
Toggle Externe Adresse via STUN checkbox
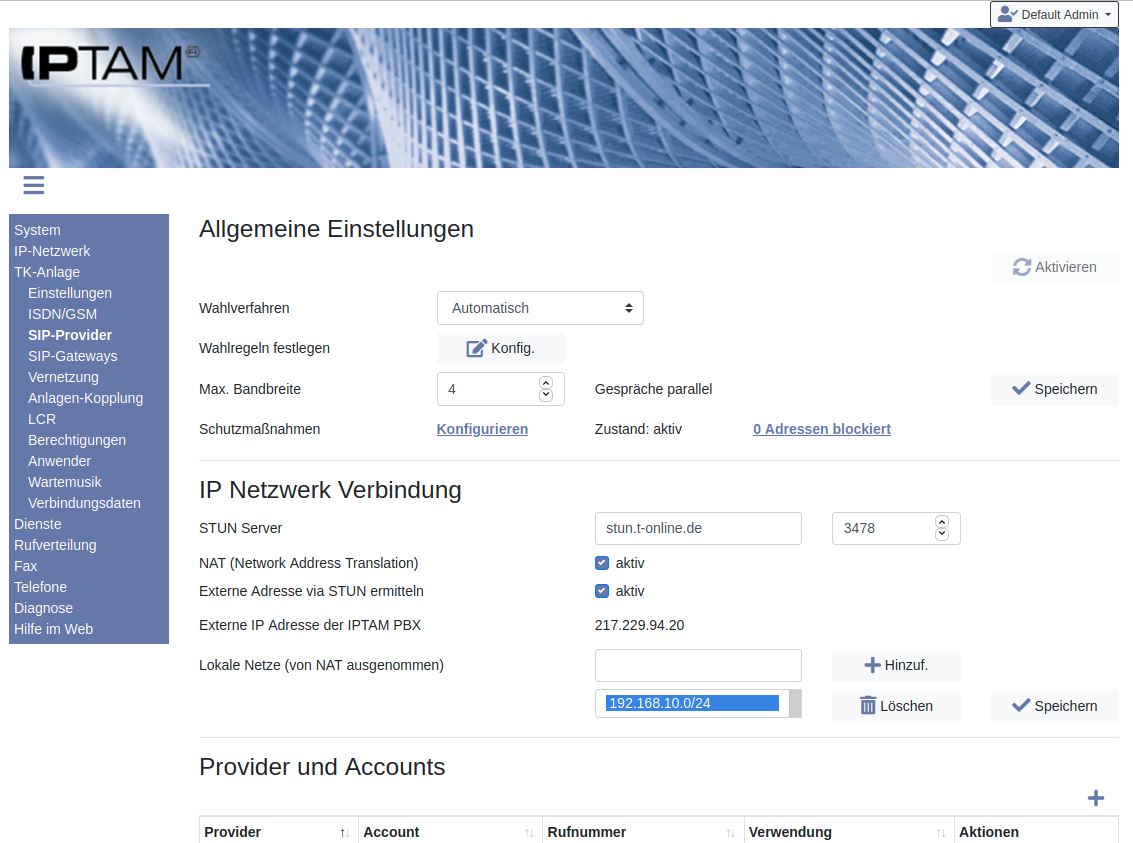pyautogui.click(x=602, y=591)
